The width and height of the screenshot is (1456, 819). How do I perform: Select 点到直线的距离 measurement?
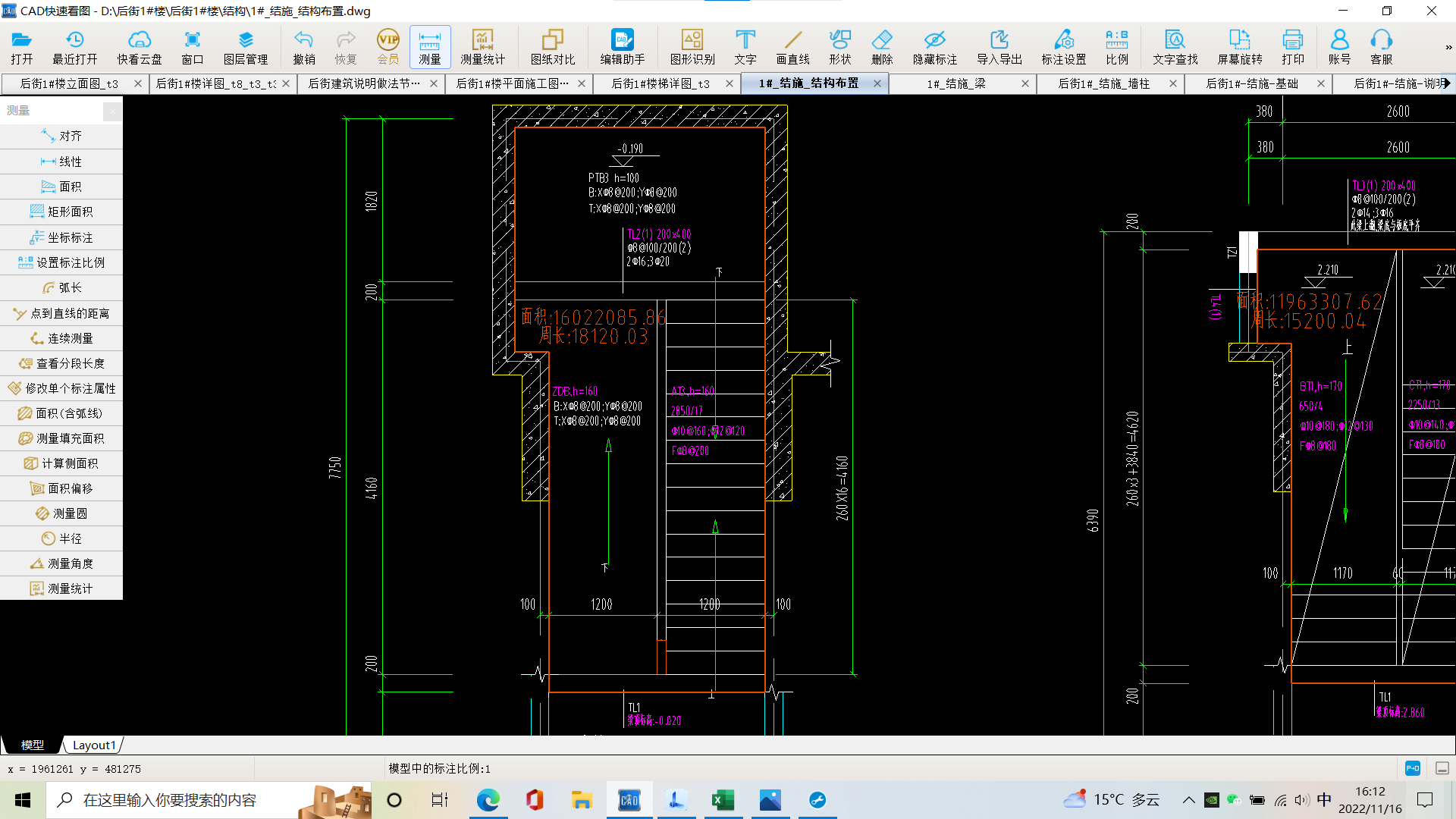click(61, 313)
